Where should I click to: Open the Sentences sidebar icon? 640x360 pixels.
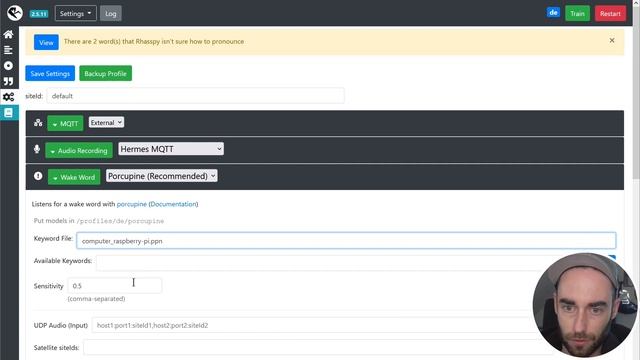8,50
